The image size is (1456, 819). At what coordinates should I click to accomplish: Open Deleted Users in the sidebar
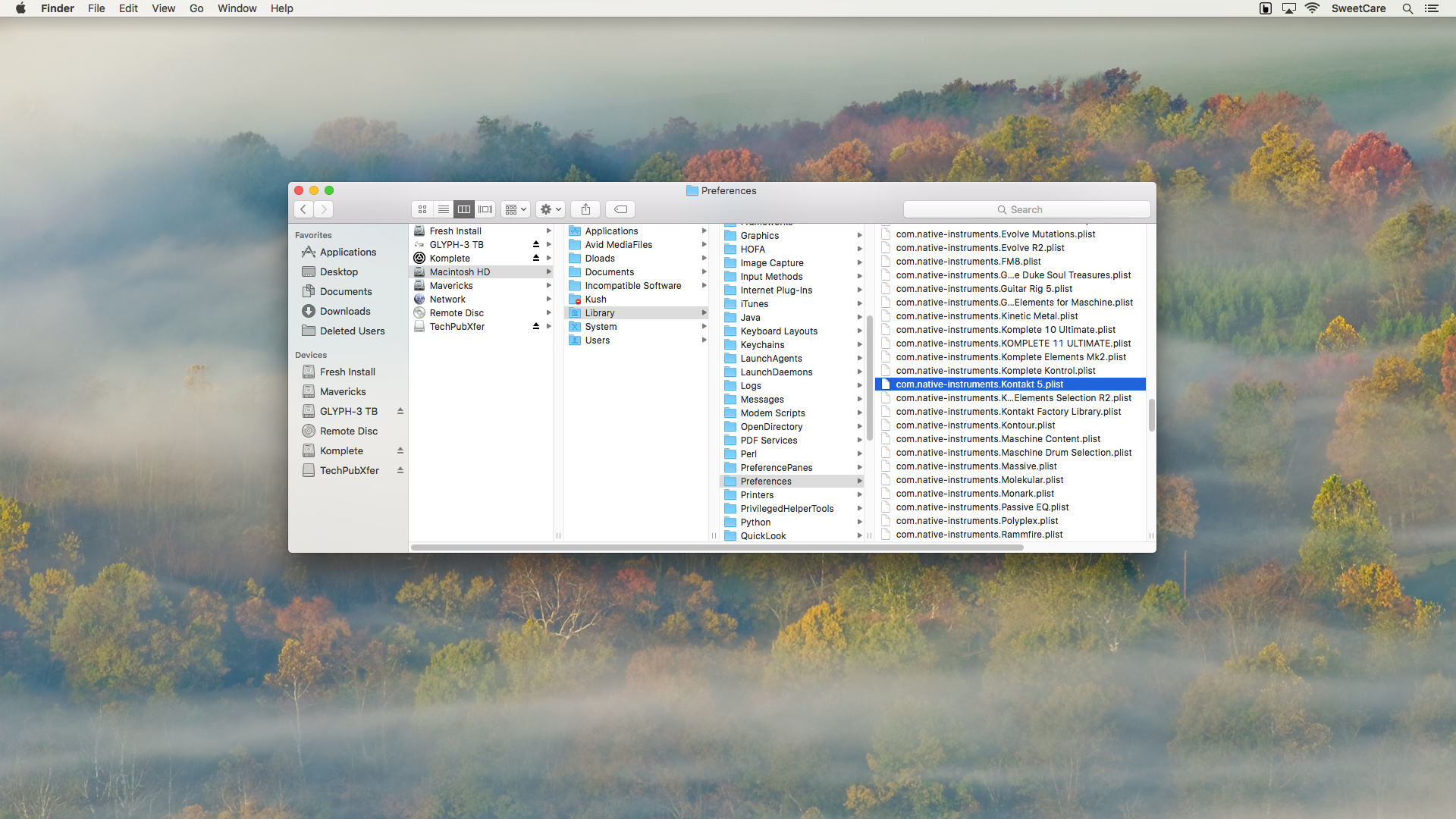tap(352, 331)
